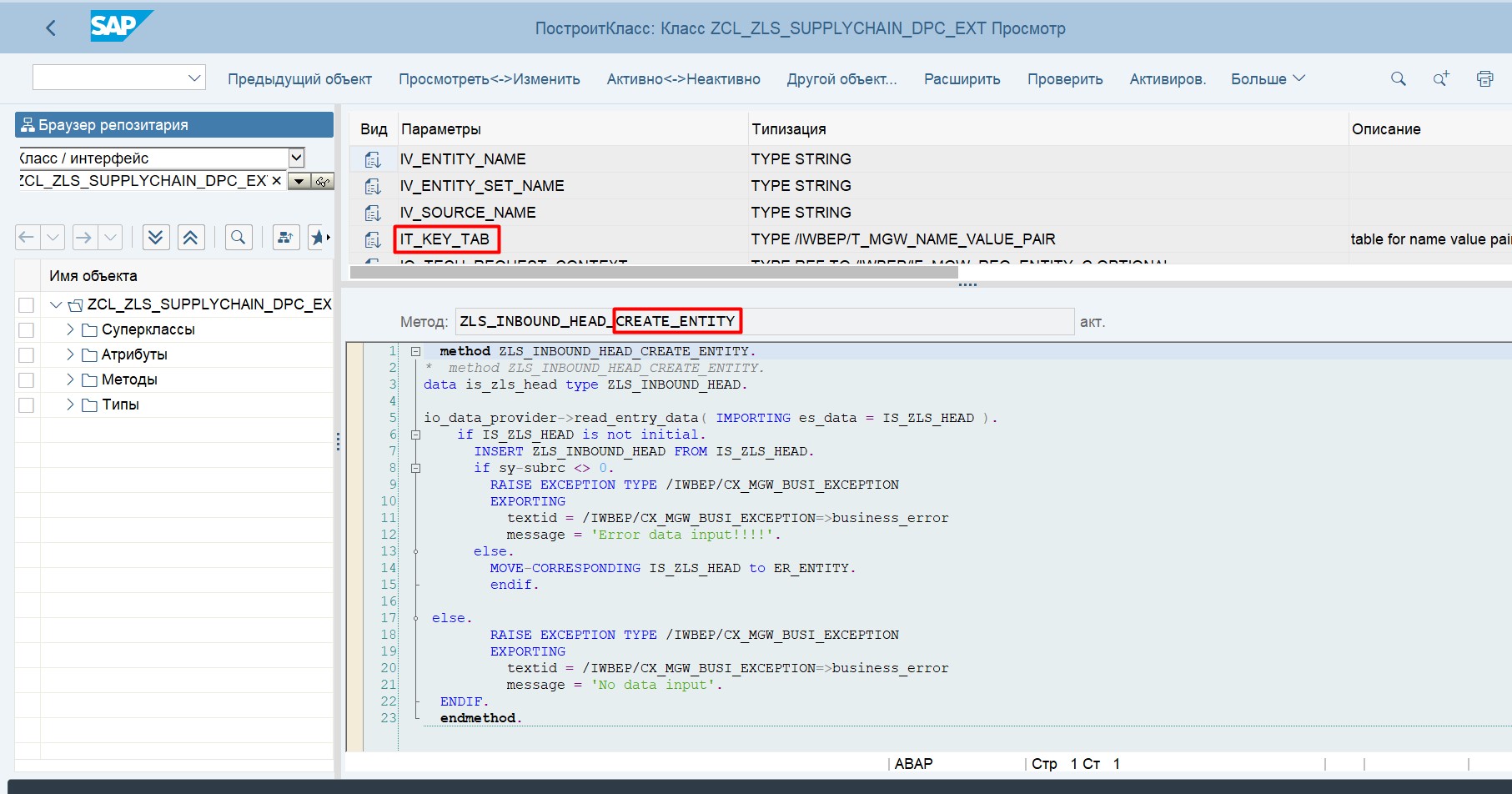Click the display object list hierarchy icon
This screenshot has width=1512, height=794.
pyautogui.click(x=286, y=238)
